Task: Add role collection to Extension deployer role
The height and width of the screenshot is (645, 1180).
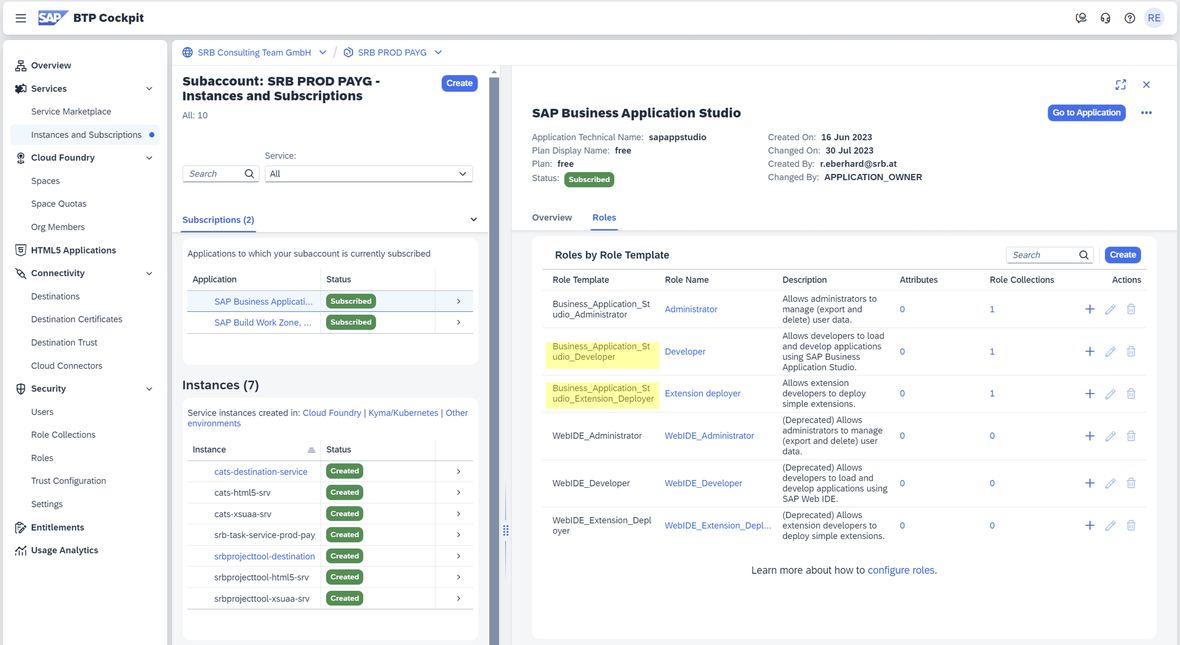Action: tap(1089, 394)
